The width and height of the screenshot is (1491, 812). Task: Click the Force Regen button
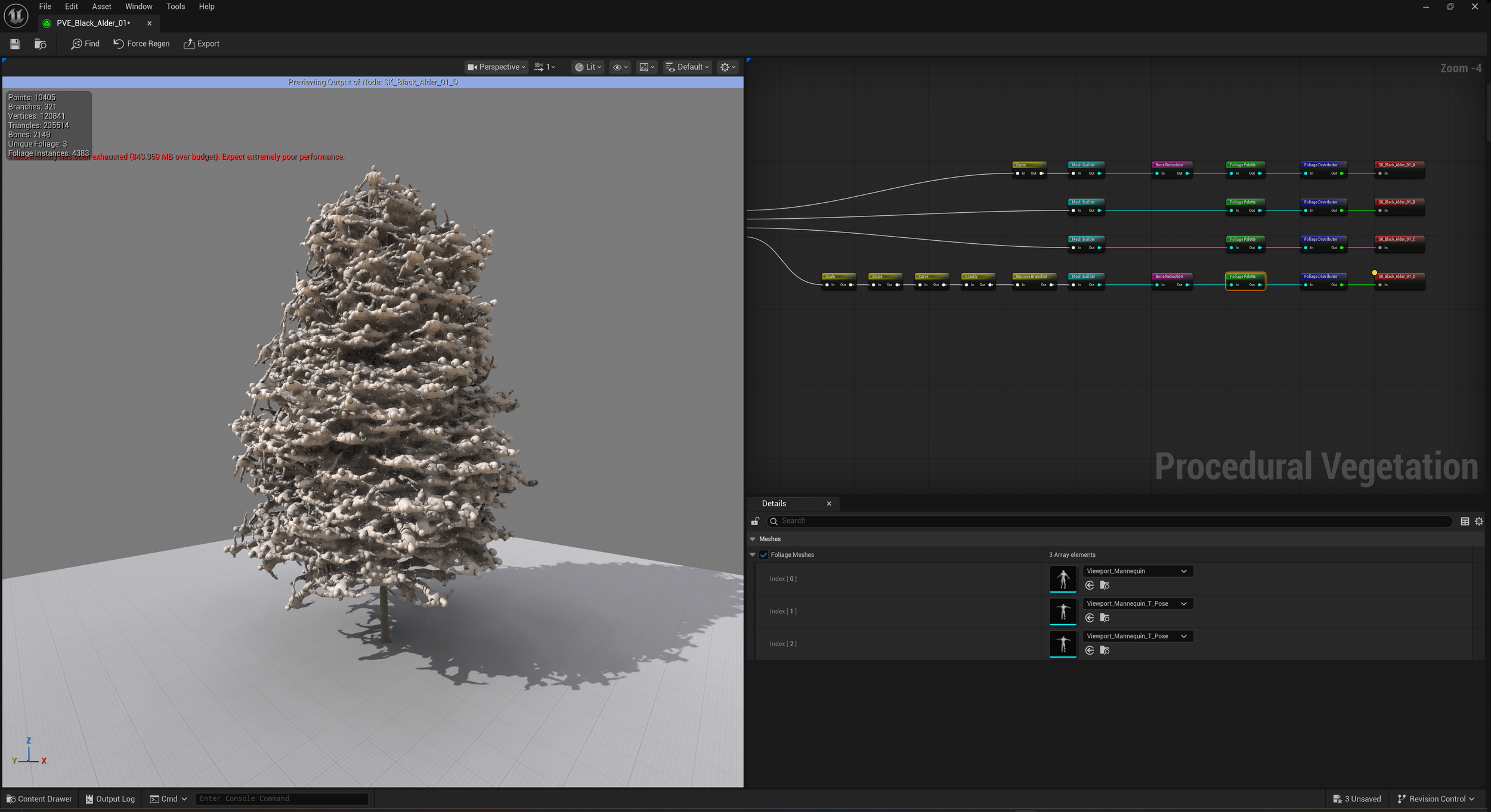(x=141, y=44)
